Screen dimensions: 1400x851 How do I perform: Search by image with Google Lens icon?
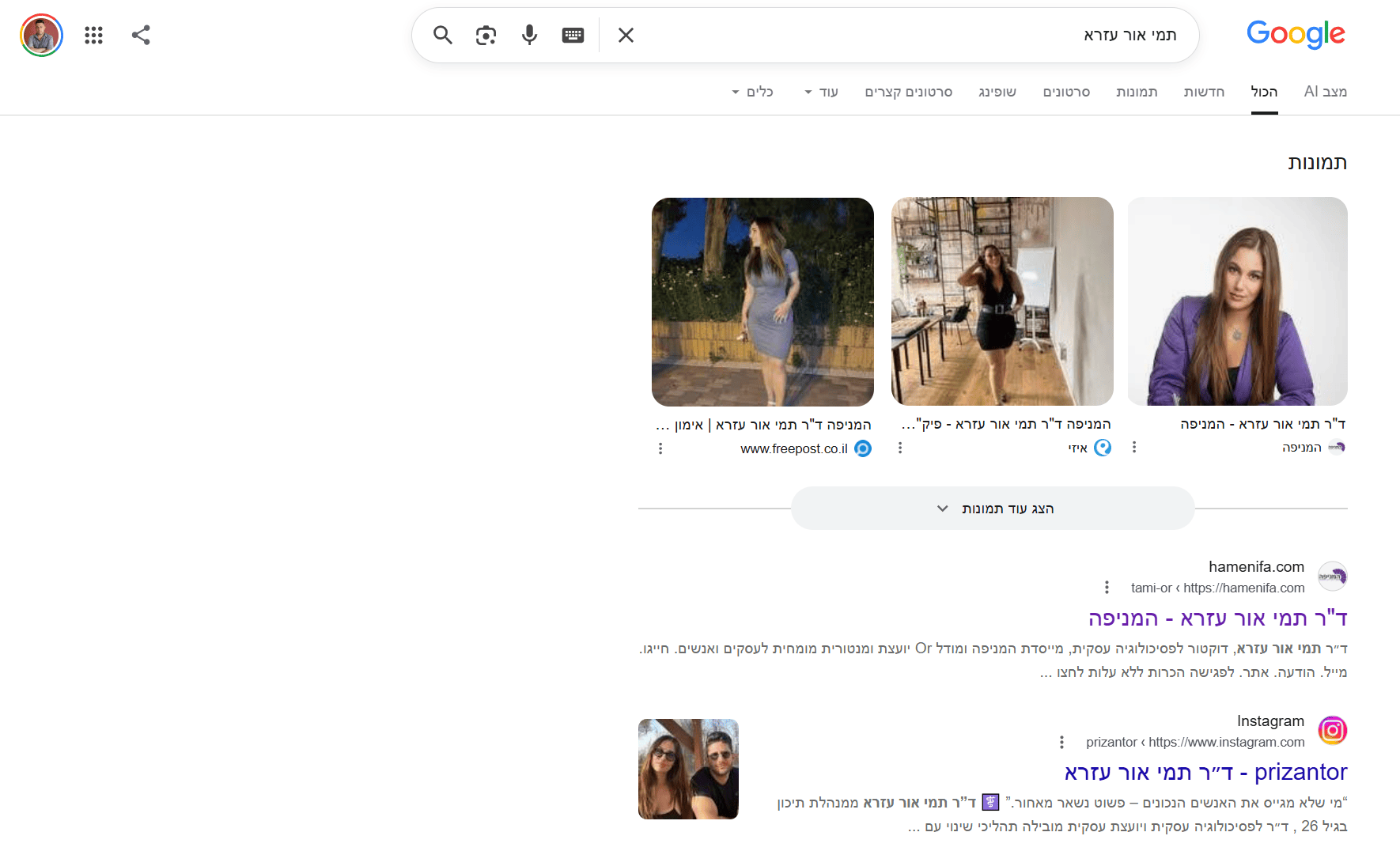(486, 35)
